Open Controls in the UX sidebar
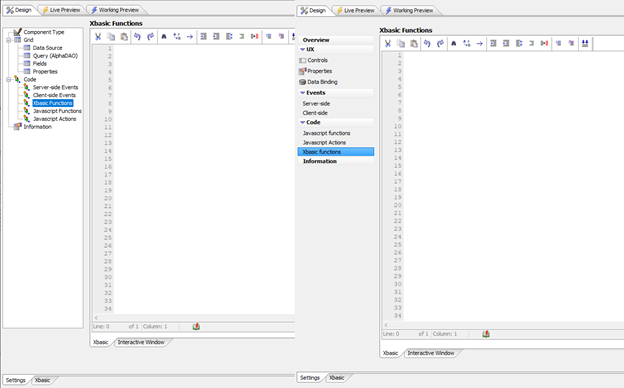This screenshot has height=388, width=624. [317, 60]
